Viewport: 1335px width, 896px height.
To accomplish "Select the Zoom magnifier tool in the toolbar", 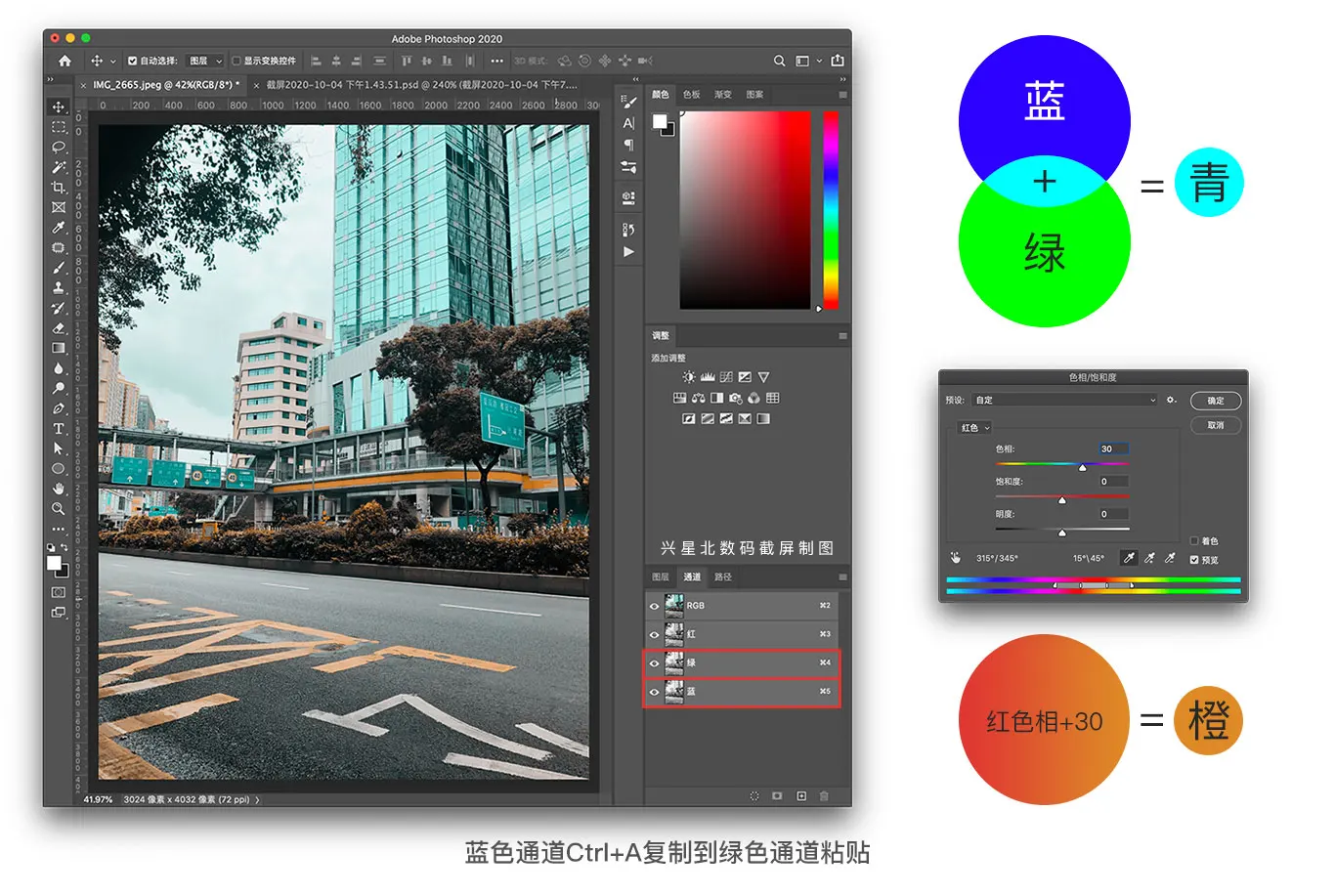I will pos(59,508).
